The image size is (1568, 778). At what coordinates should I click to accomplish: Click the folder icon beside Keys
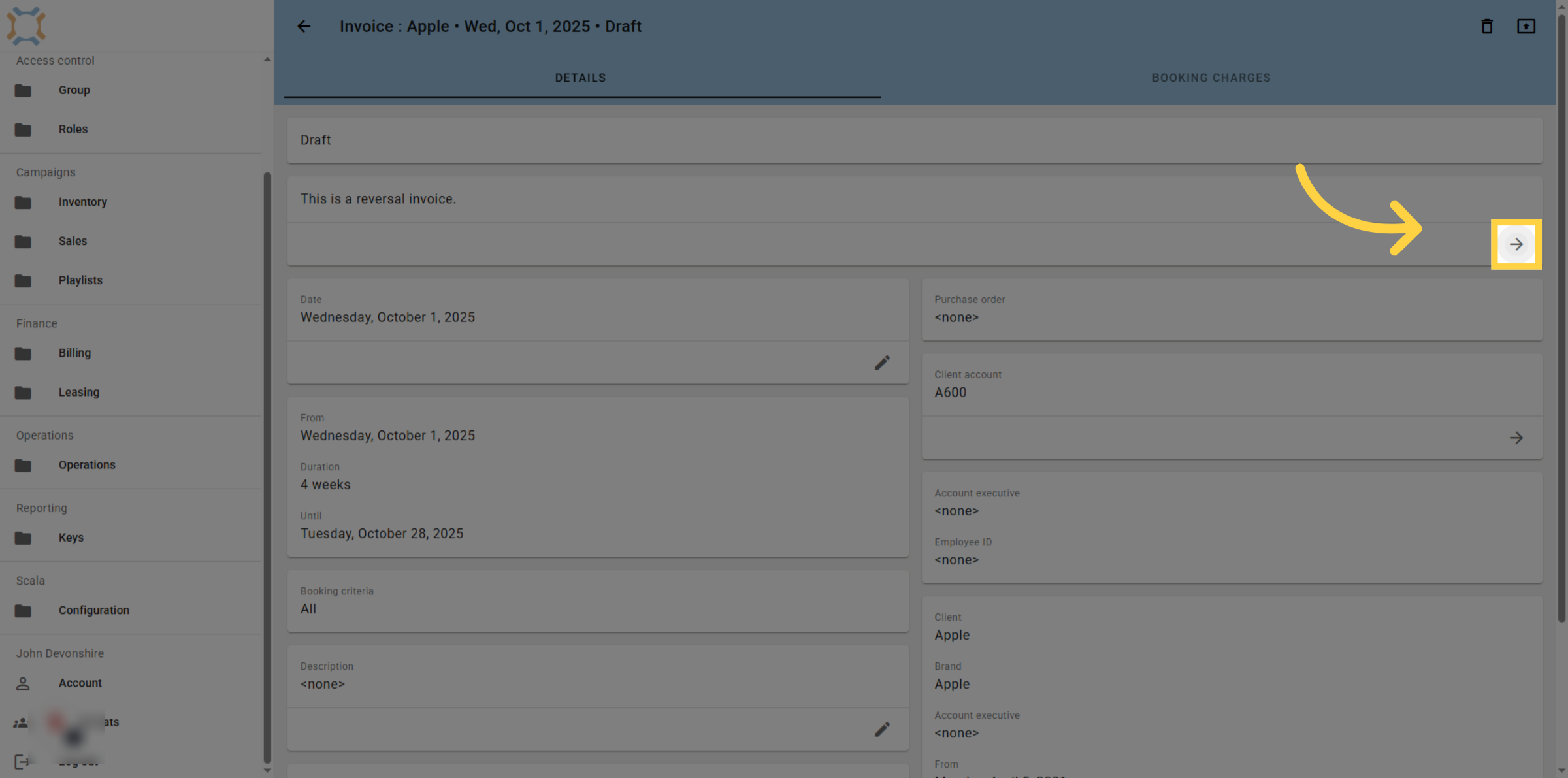click(23, 538)
